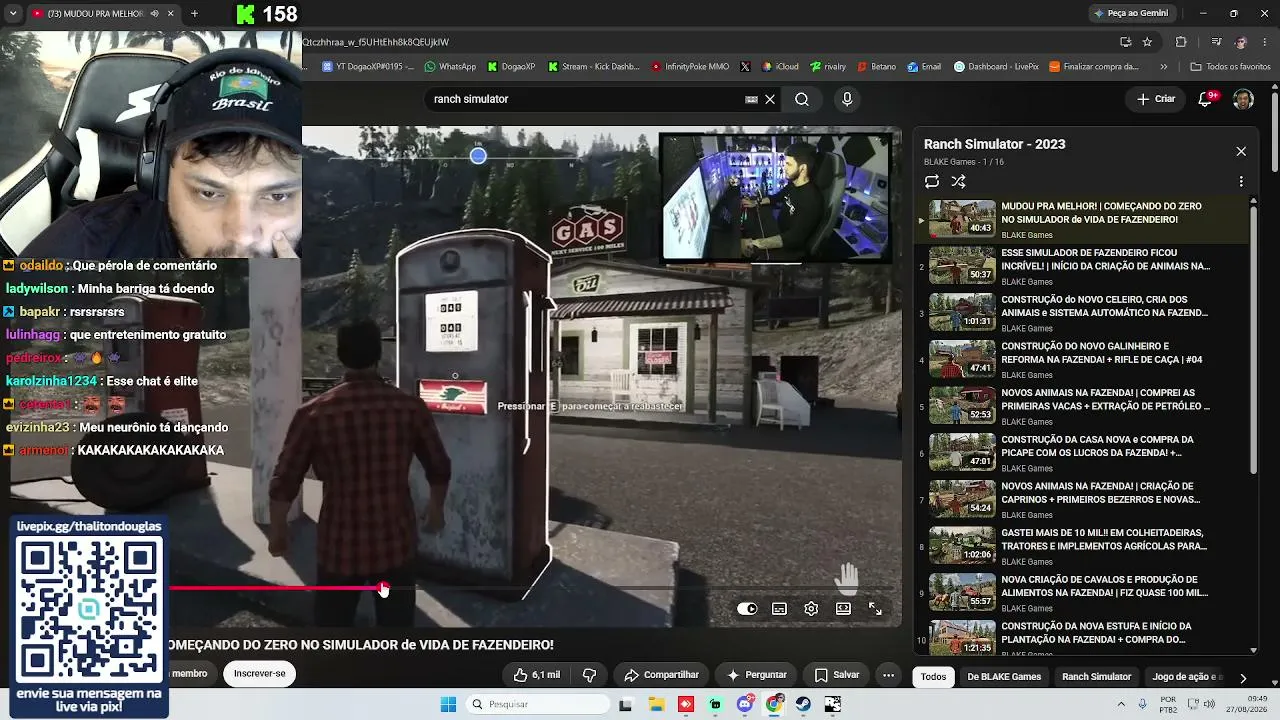Expand the hidden bookmarks overflow chevron
This screenshot has height=720, width=1280.
click(1163, 67)
